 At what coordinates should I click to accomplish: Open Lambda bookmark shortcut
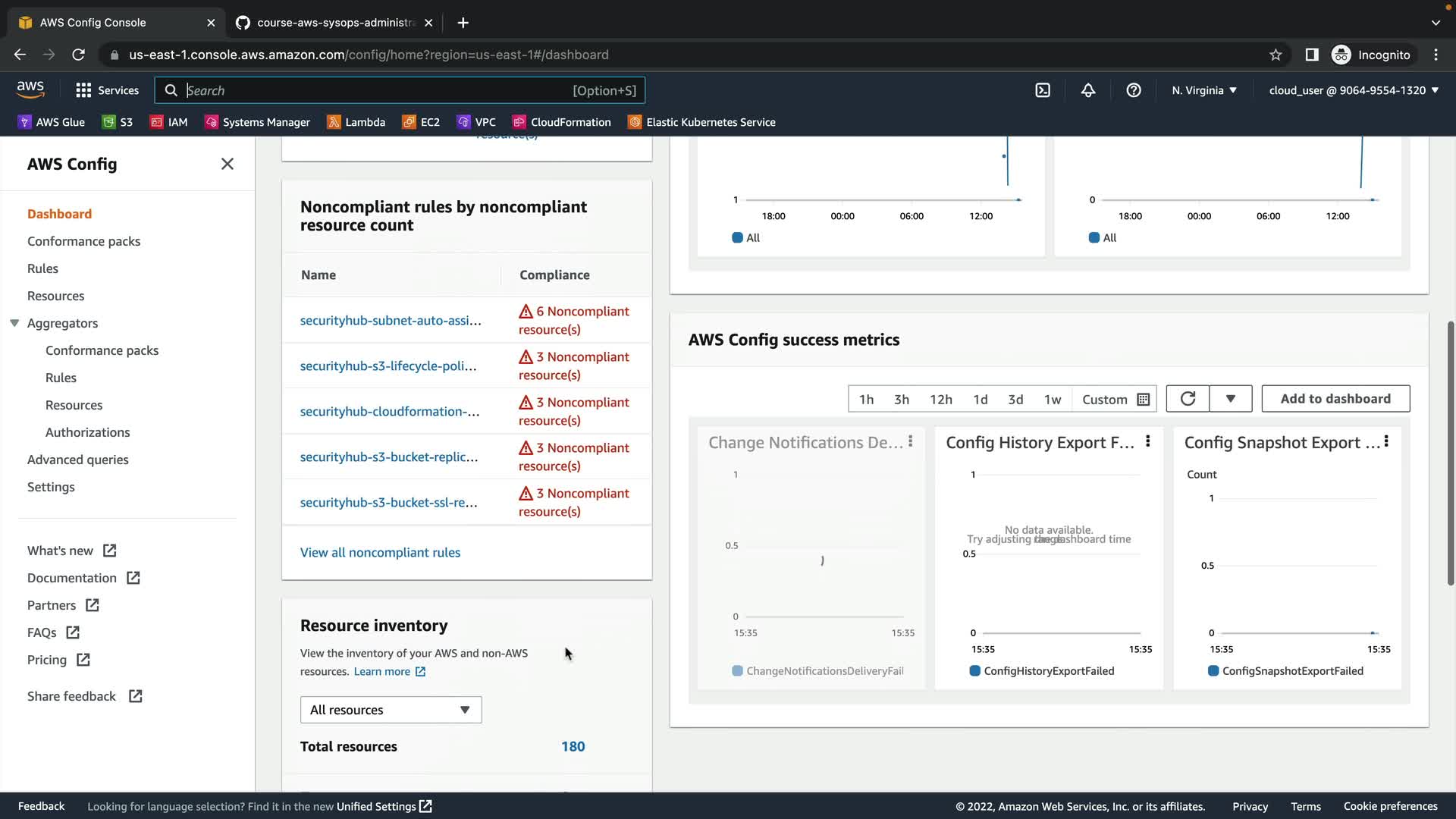coord(356,122)
